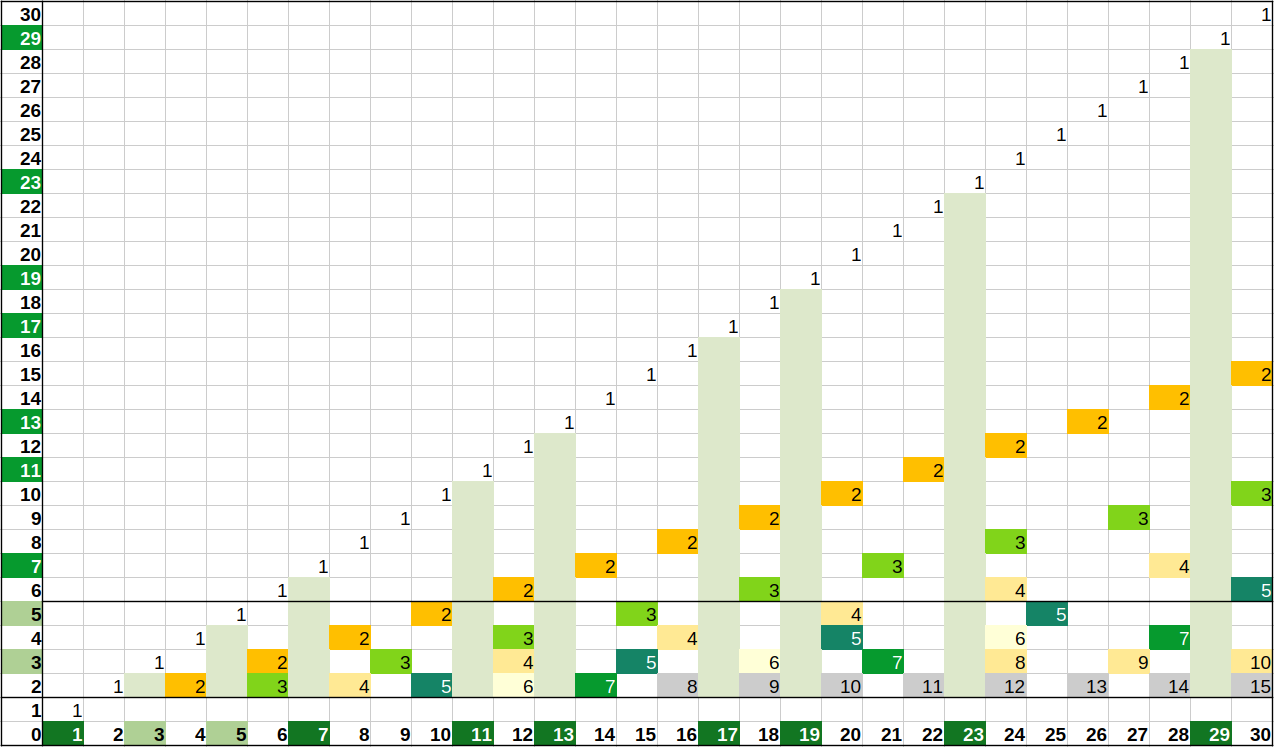Click the teal 5 cell in column 30
Image resolution: width=1274 pixels, height=747 pixels.
point(1252,590)
